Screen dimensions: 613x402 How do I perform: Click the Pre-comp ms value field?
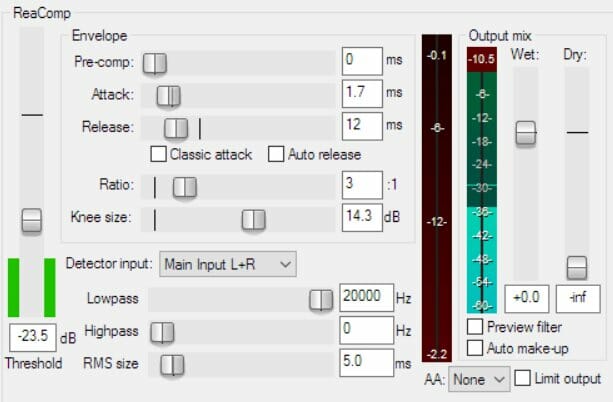click(x=362, y=61)
